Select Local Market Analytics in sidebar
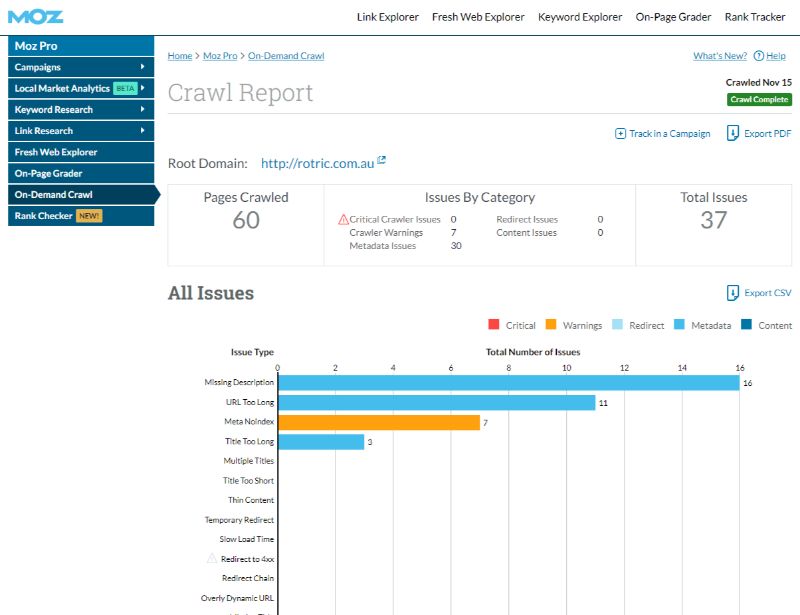 [x=81, y=88]
